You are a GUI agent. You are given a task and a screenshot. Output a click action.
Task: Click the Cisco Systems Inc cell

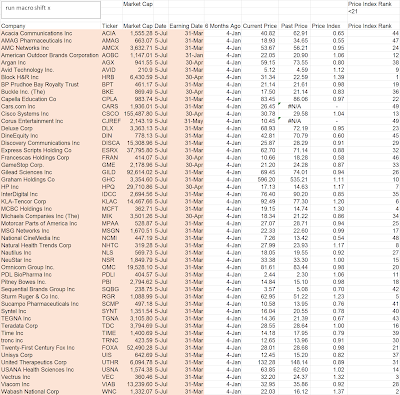(x=51, y=114)
